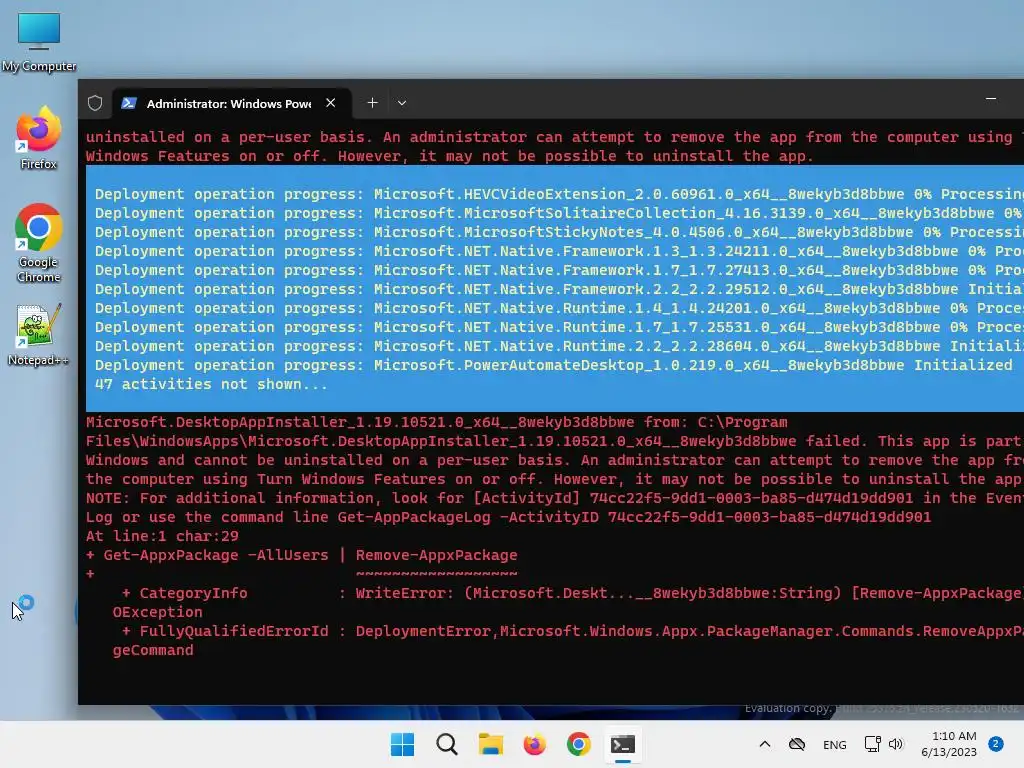1024x768 pixels.
Task: Open File Explorer from the taskbar
Action: coord(490,744)
